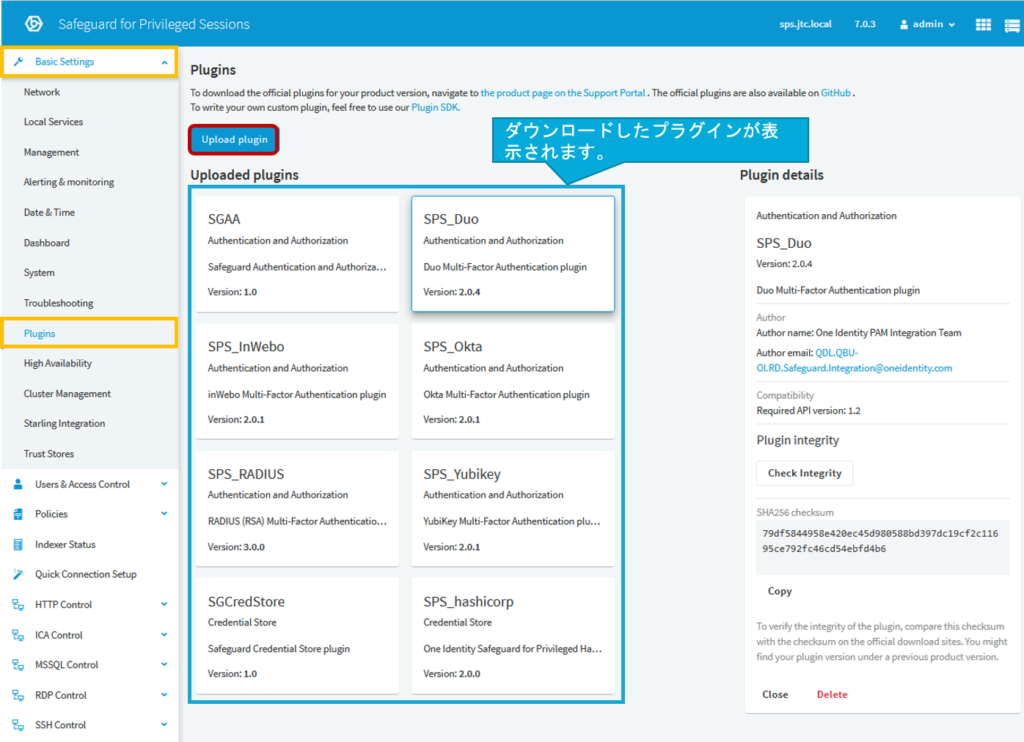Screen dimensions: 1024x742
Task: Click the 'Safeguard for Privileged Sessions' title
Action: pos(153,24)
